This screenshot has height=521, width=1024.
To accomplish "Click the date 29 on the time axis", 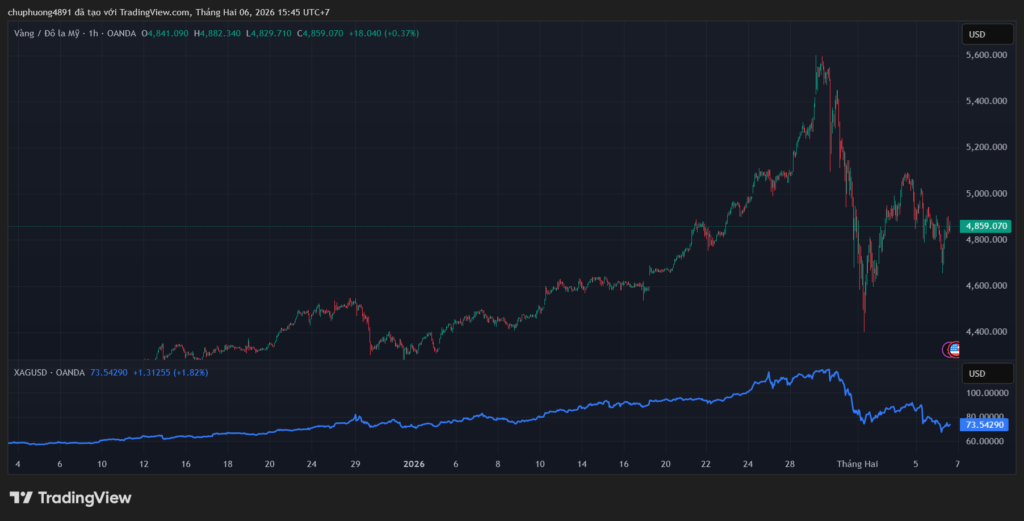I will (356, 464).
